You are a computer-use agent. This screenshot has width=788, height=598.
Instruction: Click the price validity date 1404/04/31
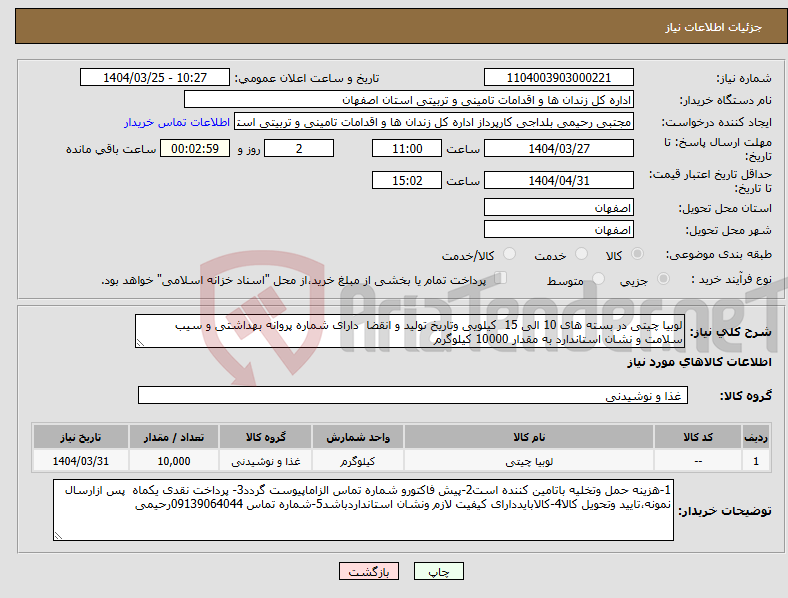(x=558, y=180)
